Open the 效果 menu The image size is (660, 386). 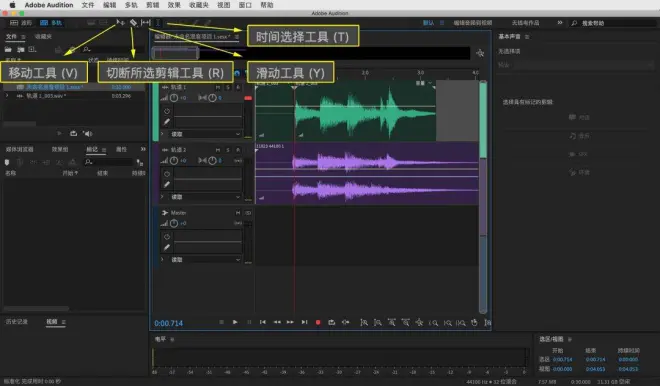174,5
